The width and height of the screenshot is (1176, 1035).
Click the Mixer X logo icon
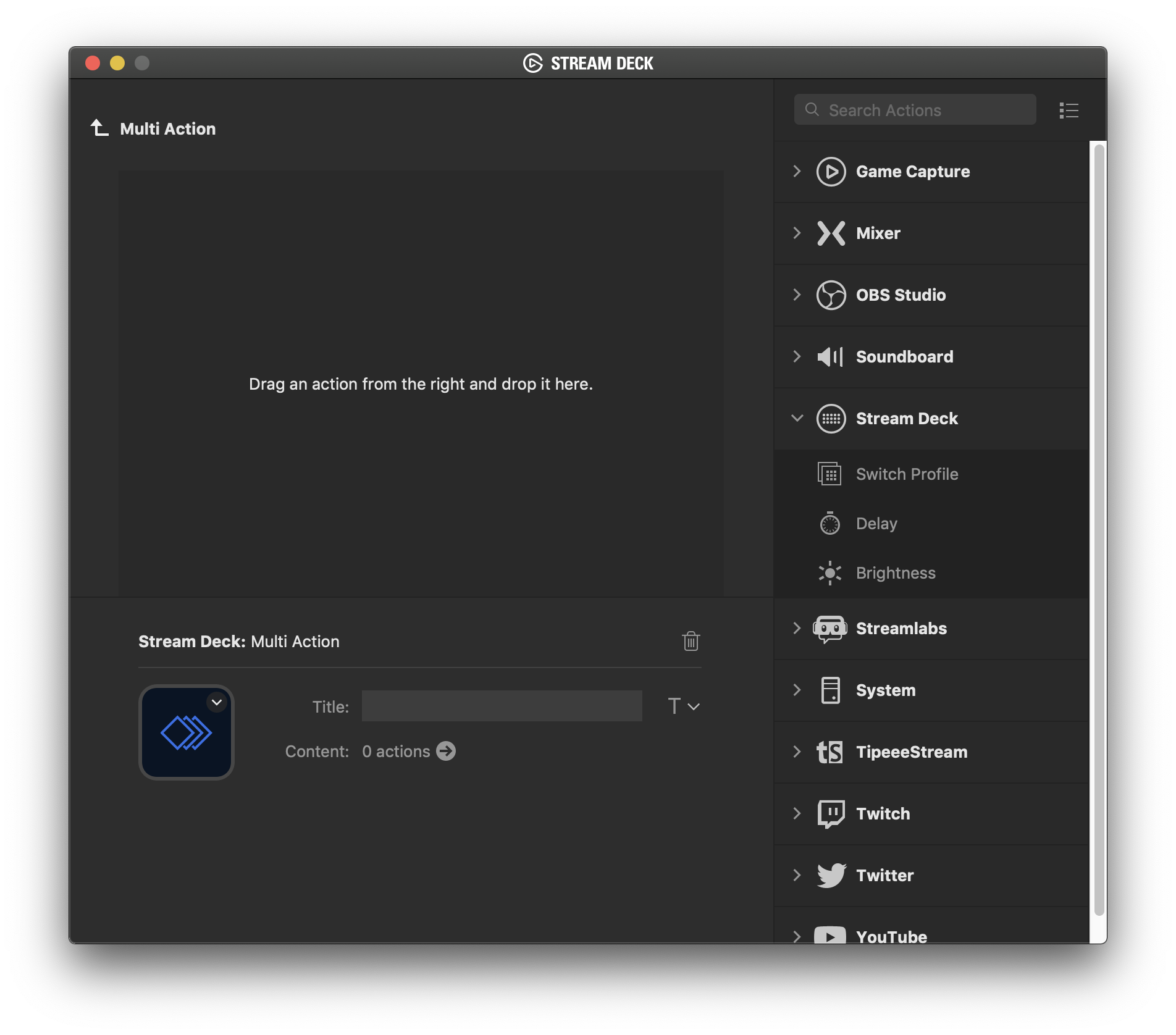tap(831, 233)
